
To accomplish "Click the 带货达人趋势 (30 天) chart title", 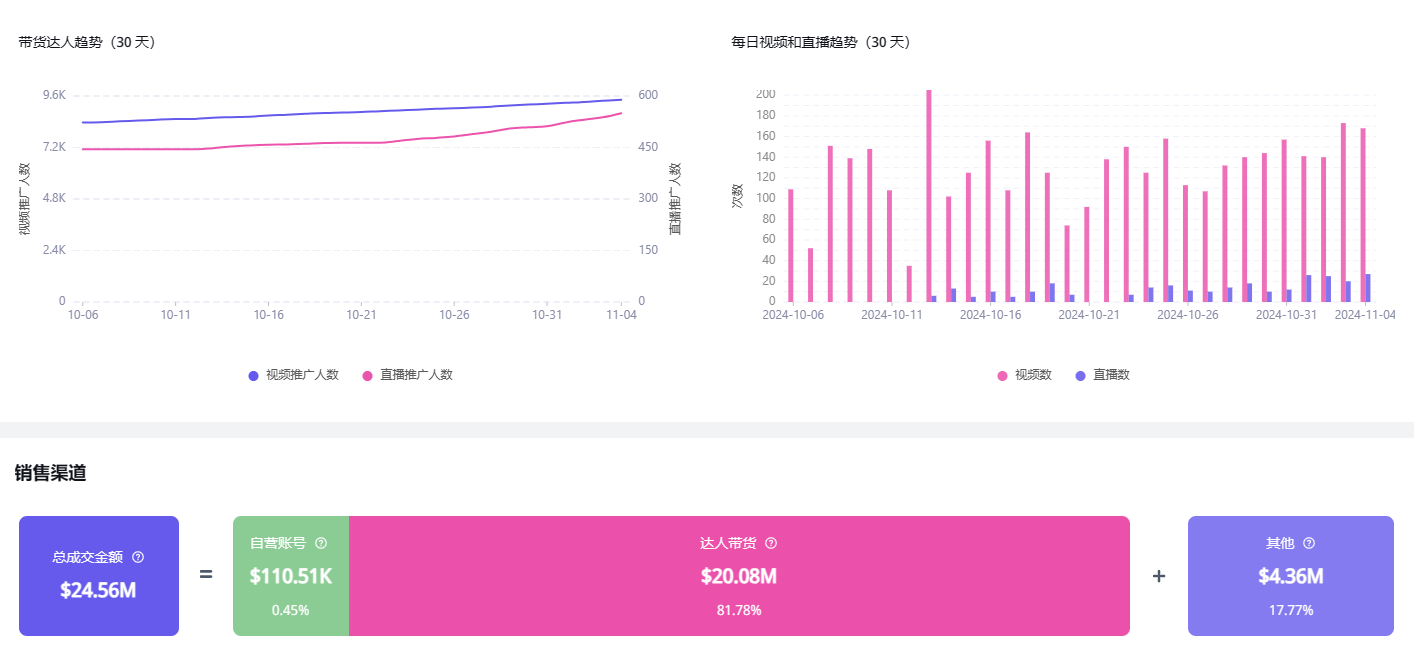I will click(x=87, y=42).
